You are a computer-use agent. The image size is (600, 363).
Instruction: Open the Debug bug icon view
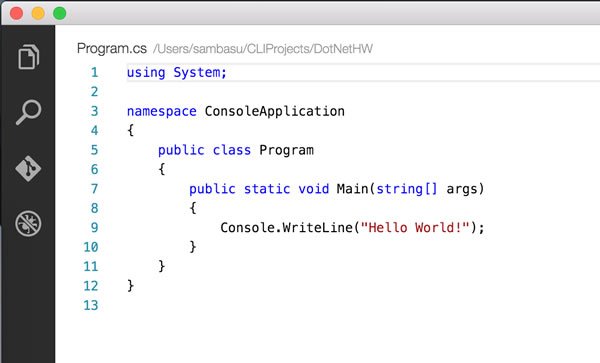(x=28, y=223)
